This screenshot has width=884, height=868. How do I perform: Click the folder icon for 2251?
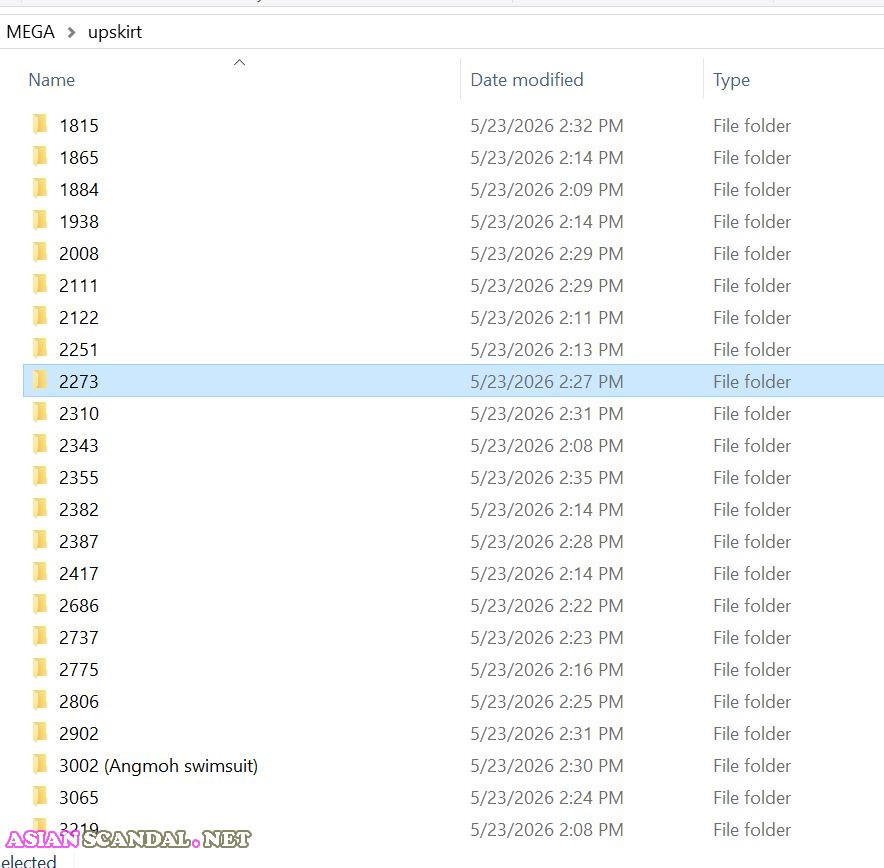click(40, 348)
